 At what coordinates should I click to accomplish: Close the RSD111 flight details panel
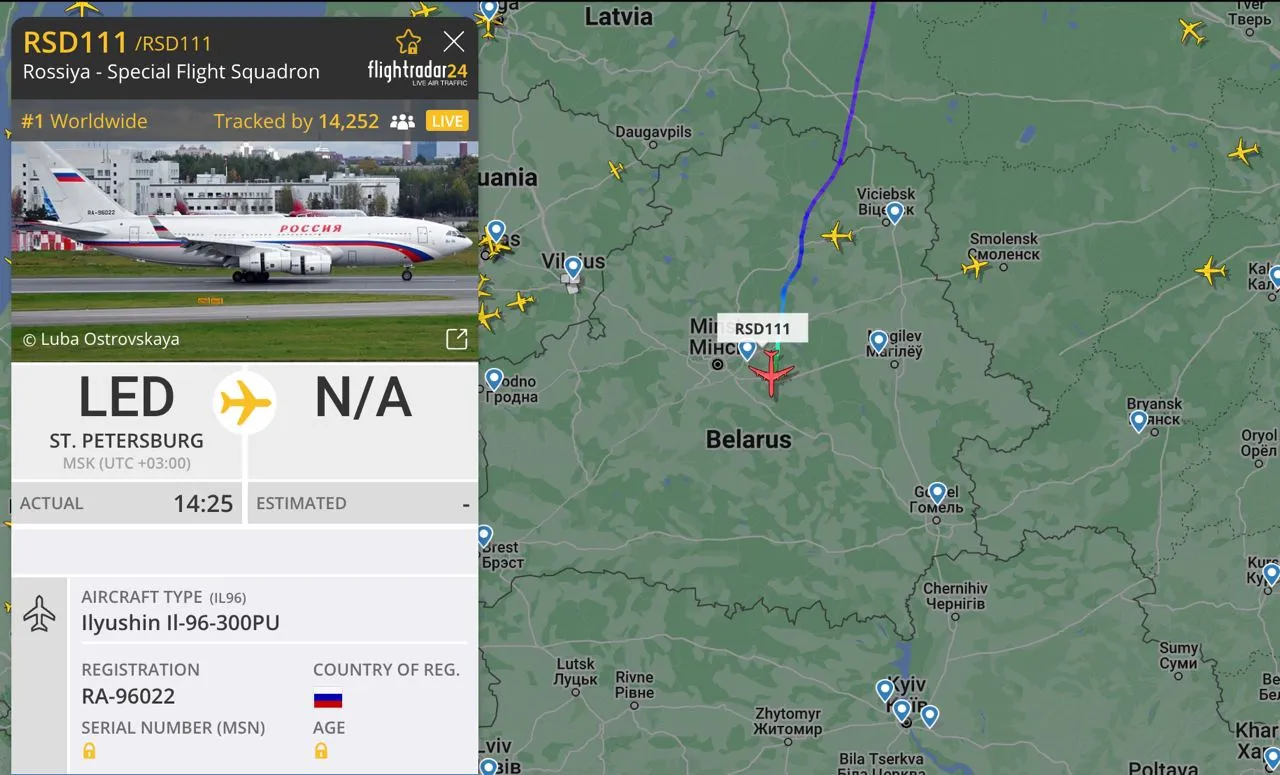(454, 41)
